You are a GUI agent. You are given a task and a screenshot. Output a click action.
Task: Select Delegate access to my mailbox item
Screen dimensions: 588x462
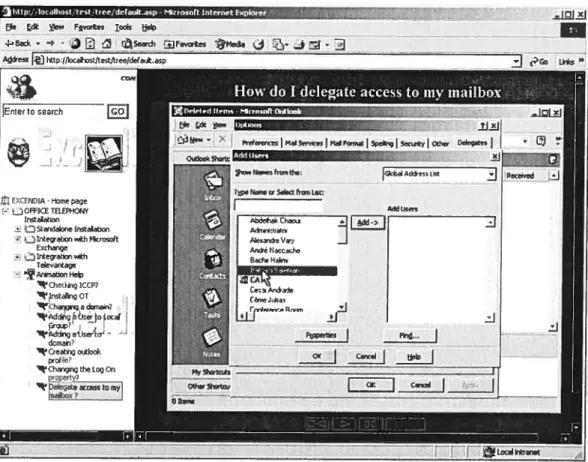85,391
